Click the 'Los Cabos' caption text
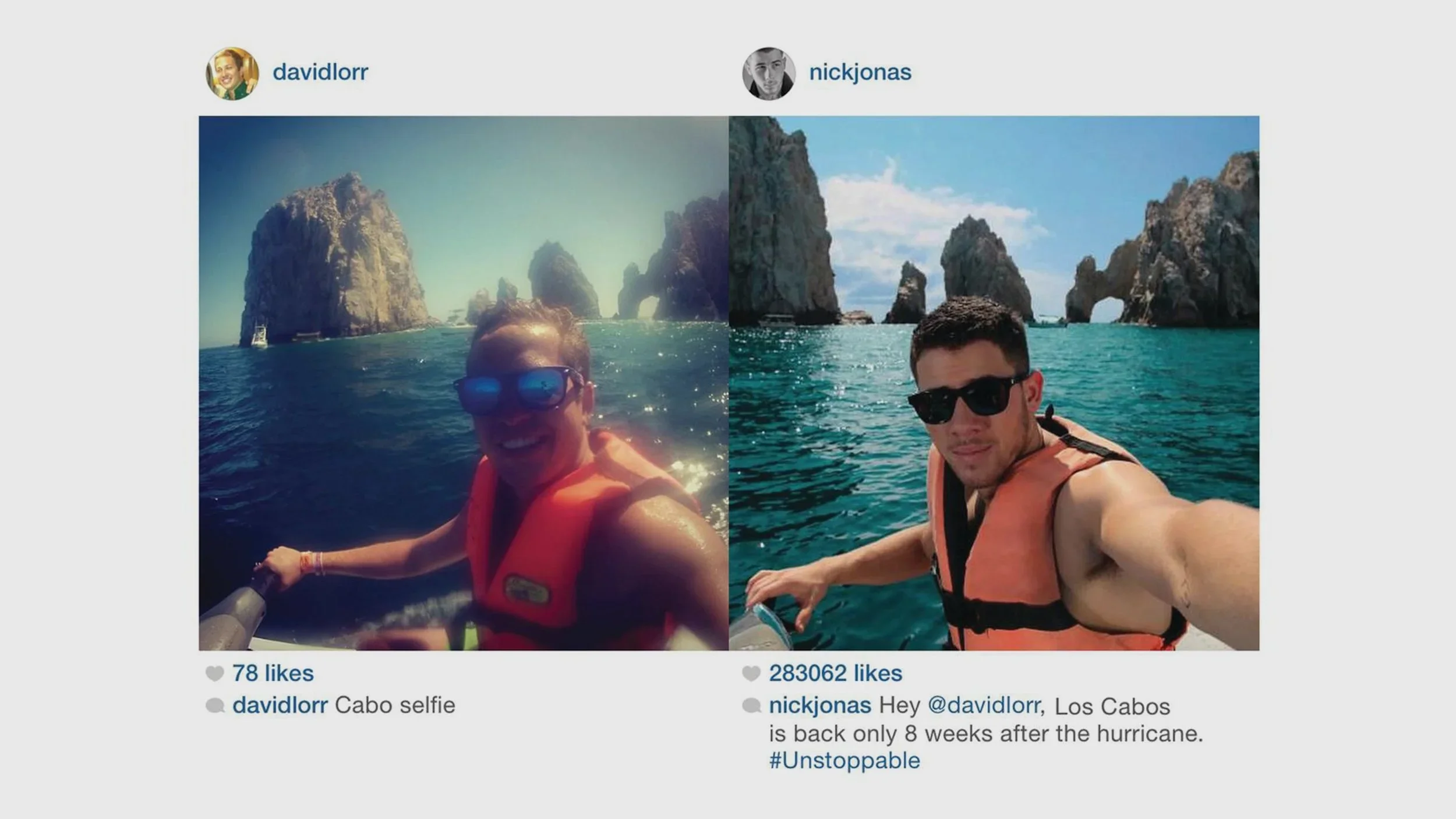 click(1112, 707)
